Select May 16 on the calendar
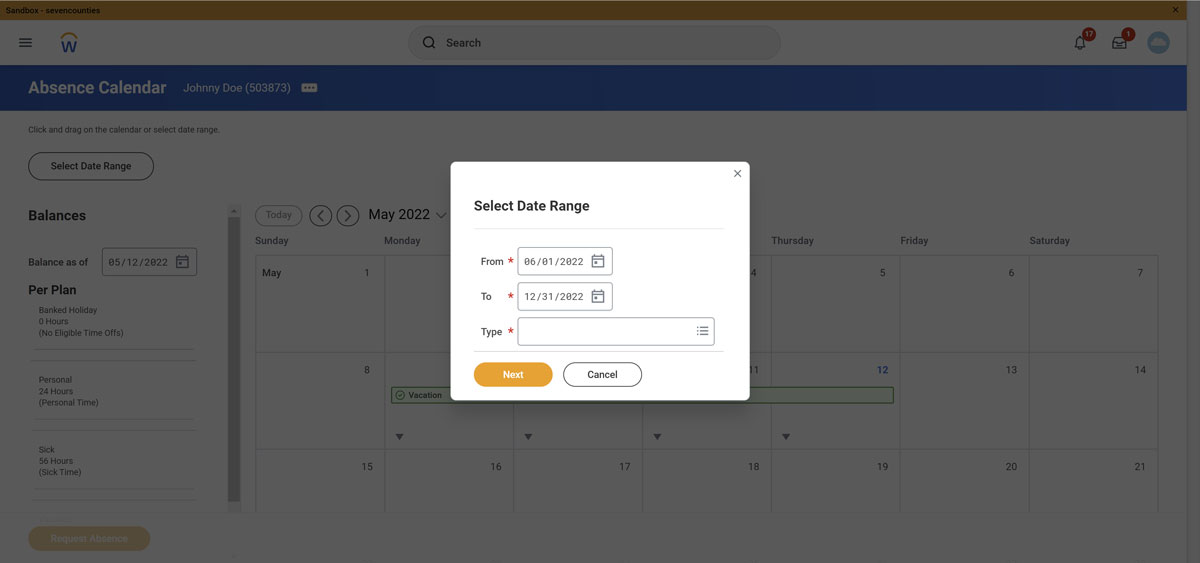Image resolution: width=1200 pixels, height=563 pixels. pyautogui.click(x=449, y=481)
